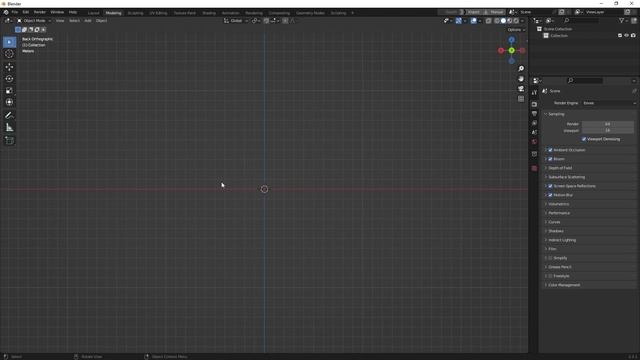Image resolution: width=640 pixels, height=360 pixels.
Task: Switch orthographic/perspective grid icon
Action: click(x=521, y=99)
